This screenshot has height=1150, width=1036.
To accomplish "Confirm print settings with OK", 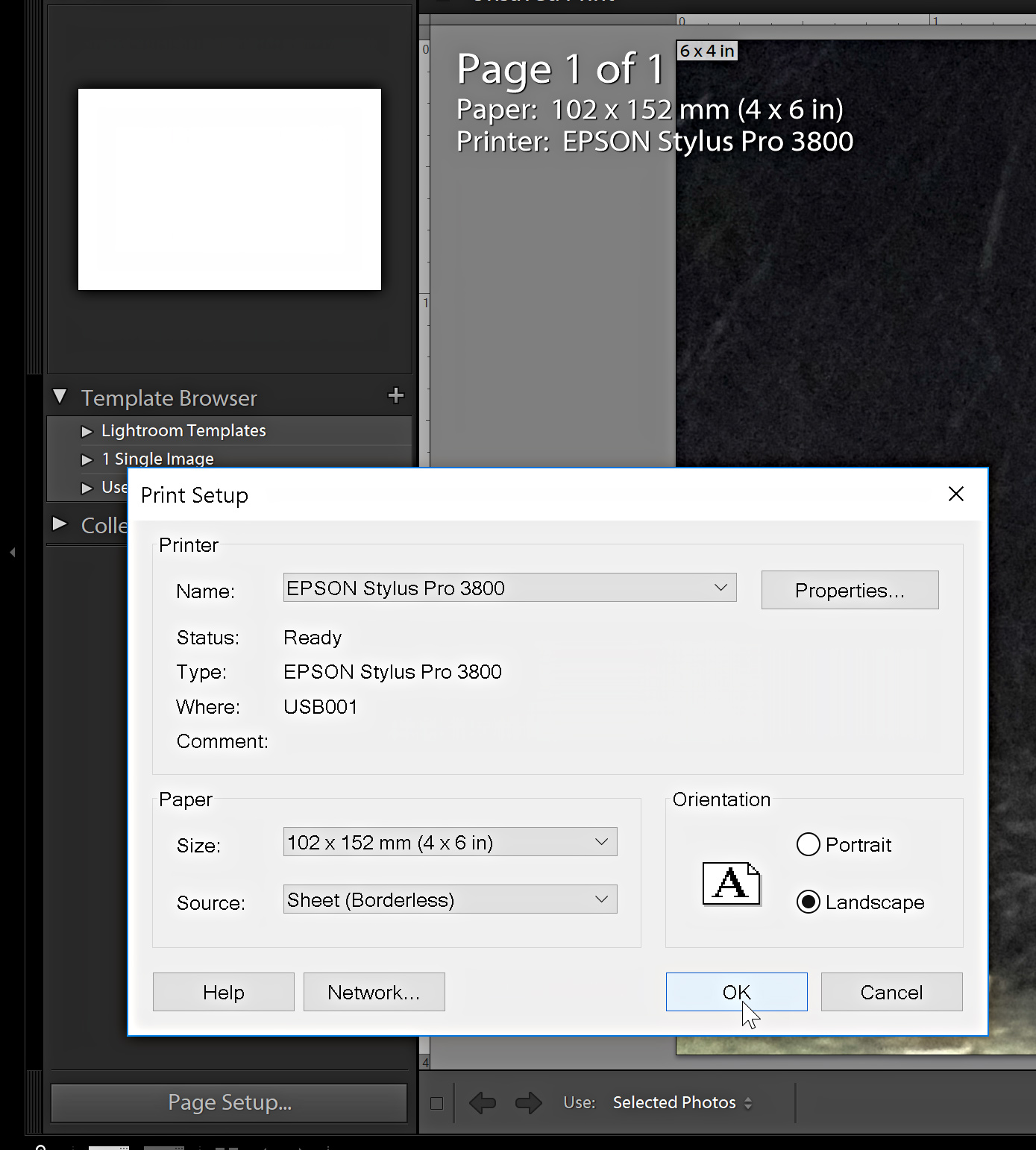I will click(736, 992).
